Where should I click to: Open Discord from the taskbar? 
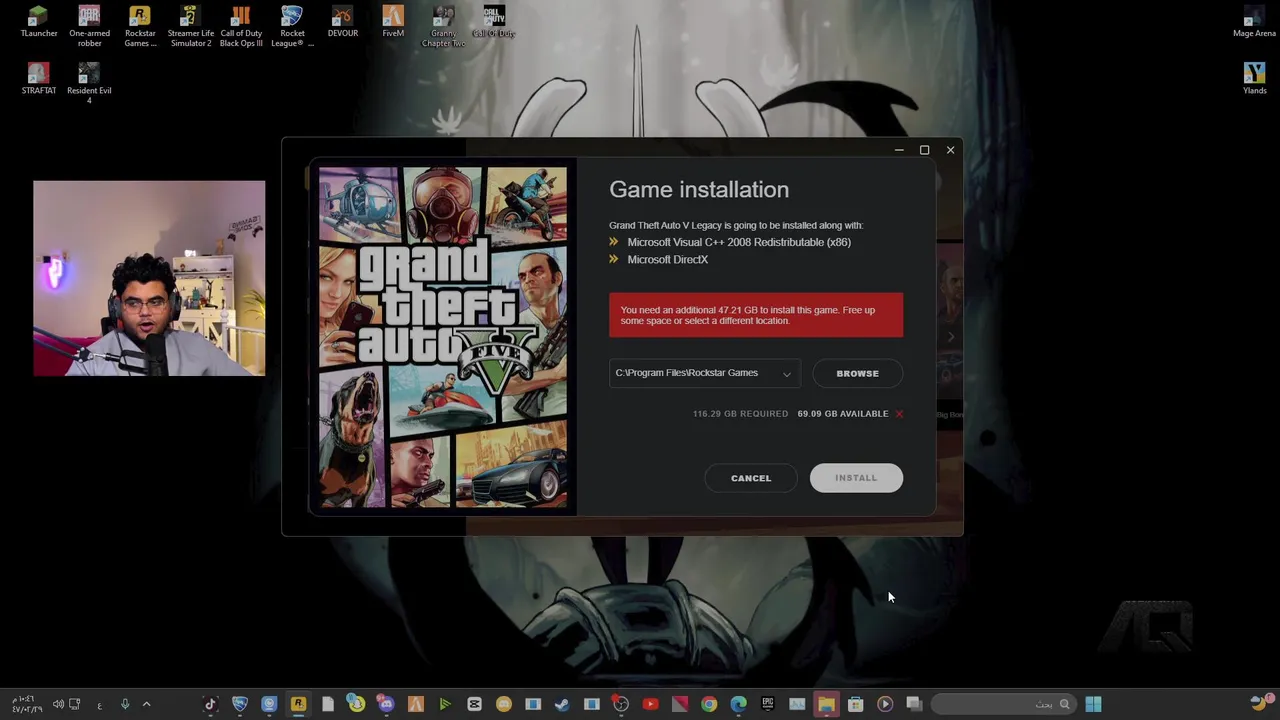[386, 704]
